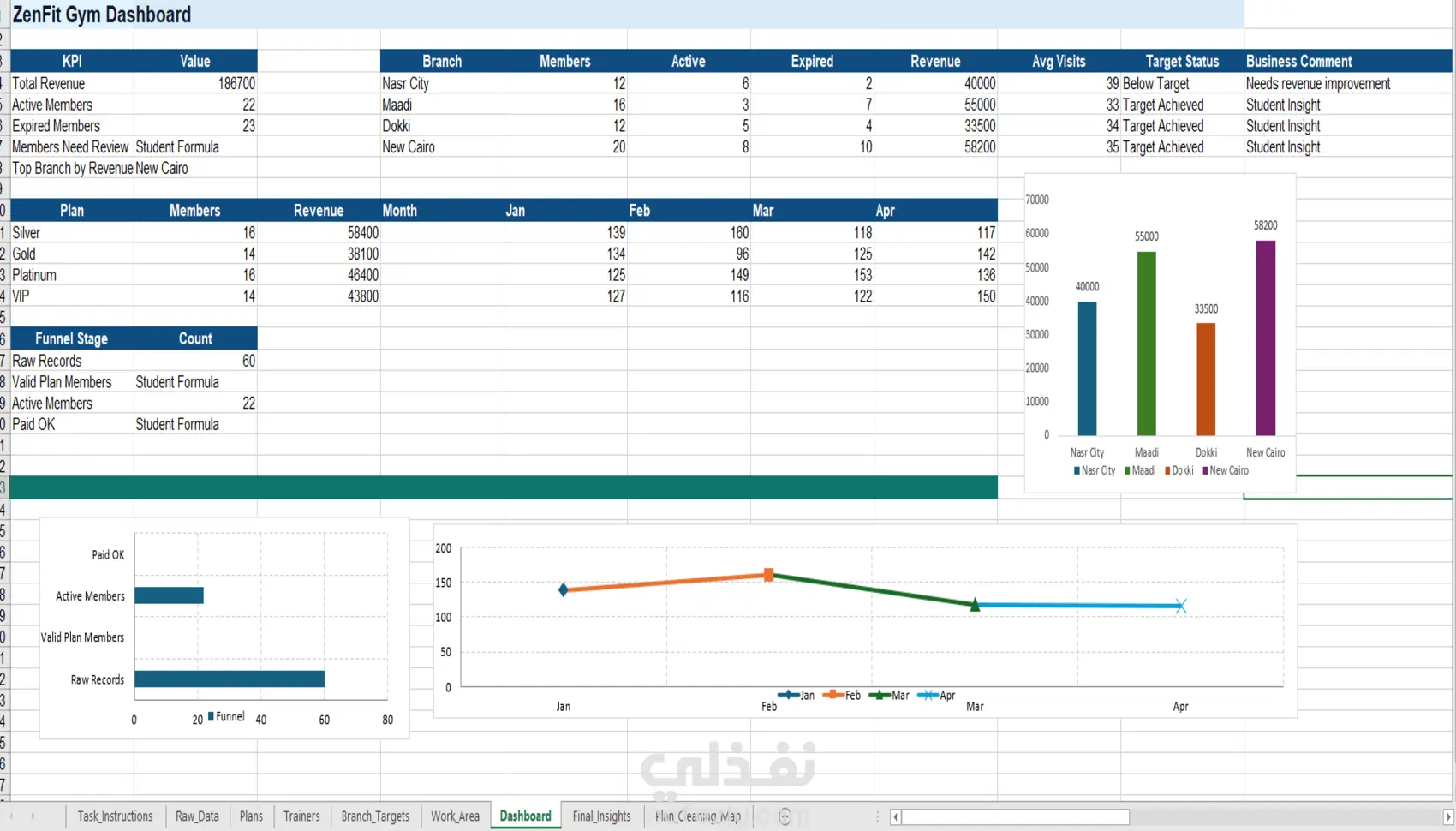Select the Apr header cell
The height and width of the screenshot is (831, 1456).
tap(935, 210)
